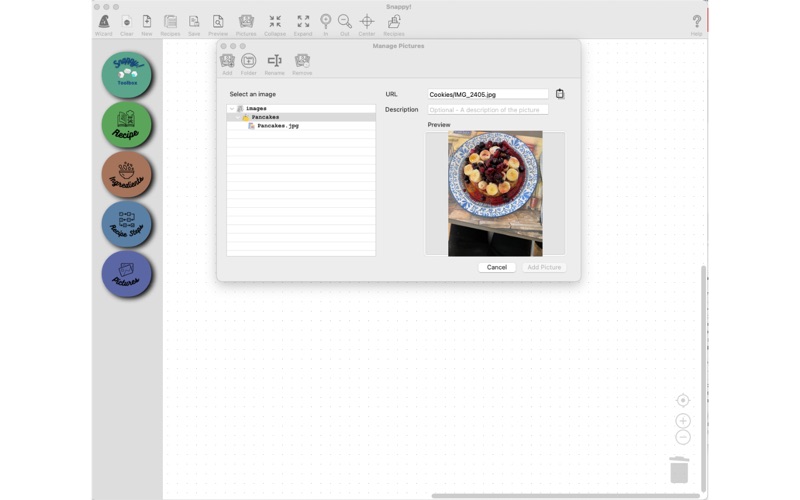Select the Recipe Steps category circle

pos(127,224)
